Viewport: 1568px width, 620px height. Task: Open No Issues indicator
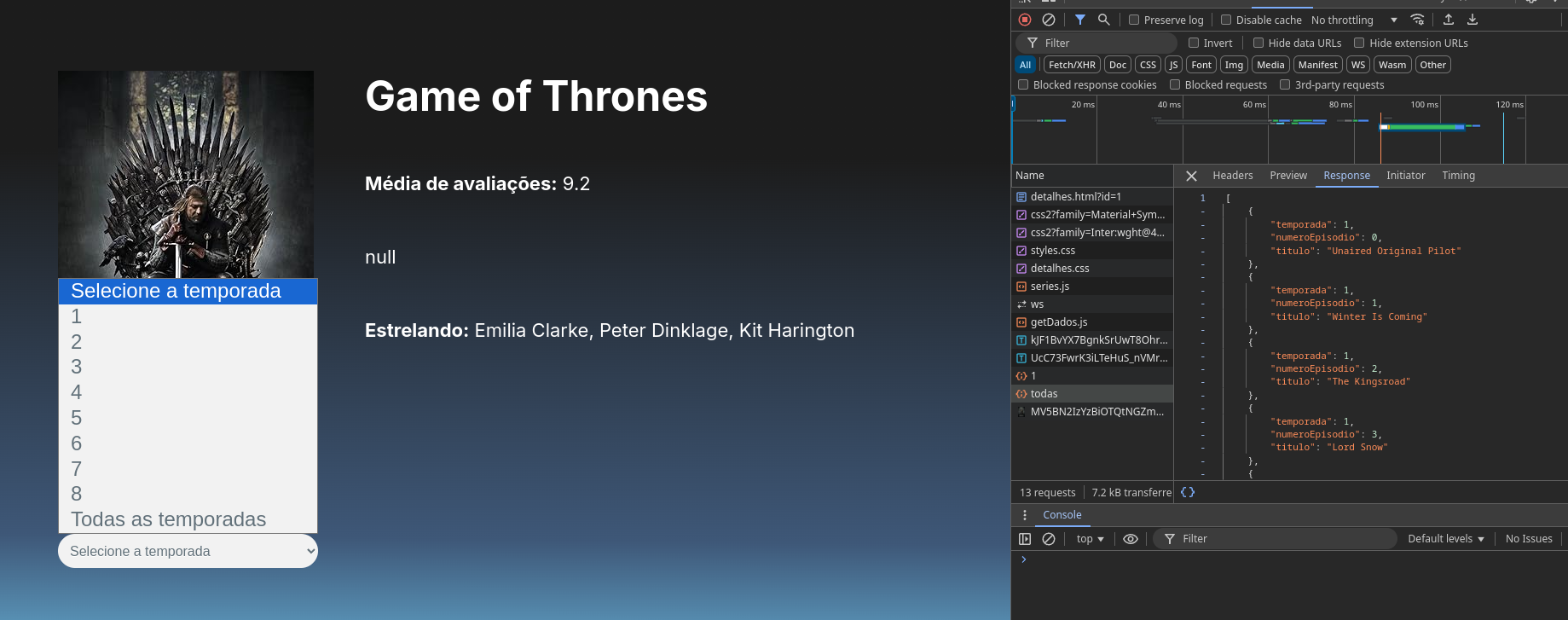pyautogui.click(x=1529, y=539)
